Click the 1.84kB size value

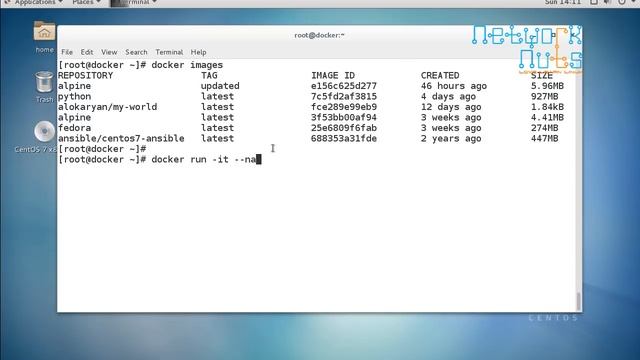(x=547, y=107)
